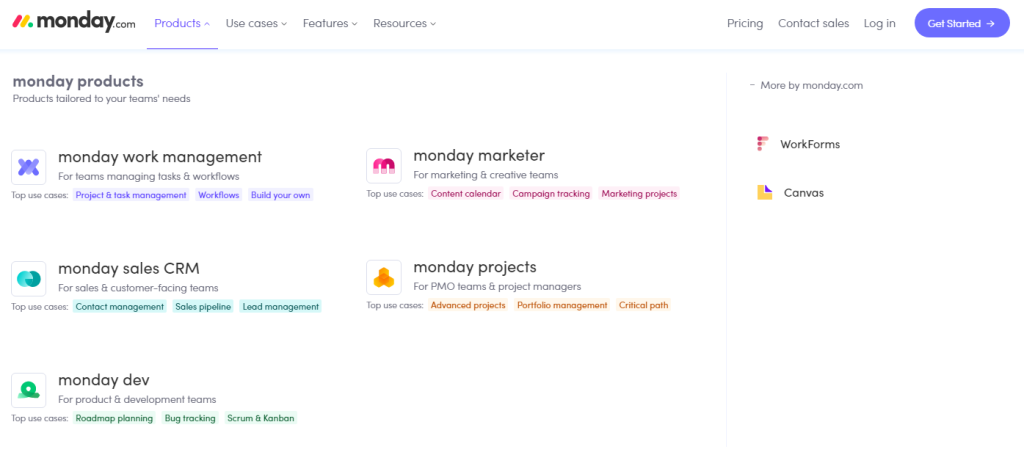Click 'For sales & customer-facing teams' text
The height and width of the screenshot is (455, 1024).
click(138, 288)
